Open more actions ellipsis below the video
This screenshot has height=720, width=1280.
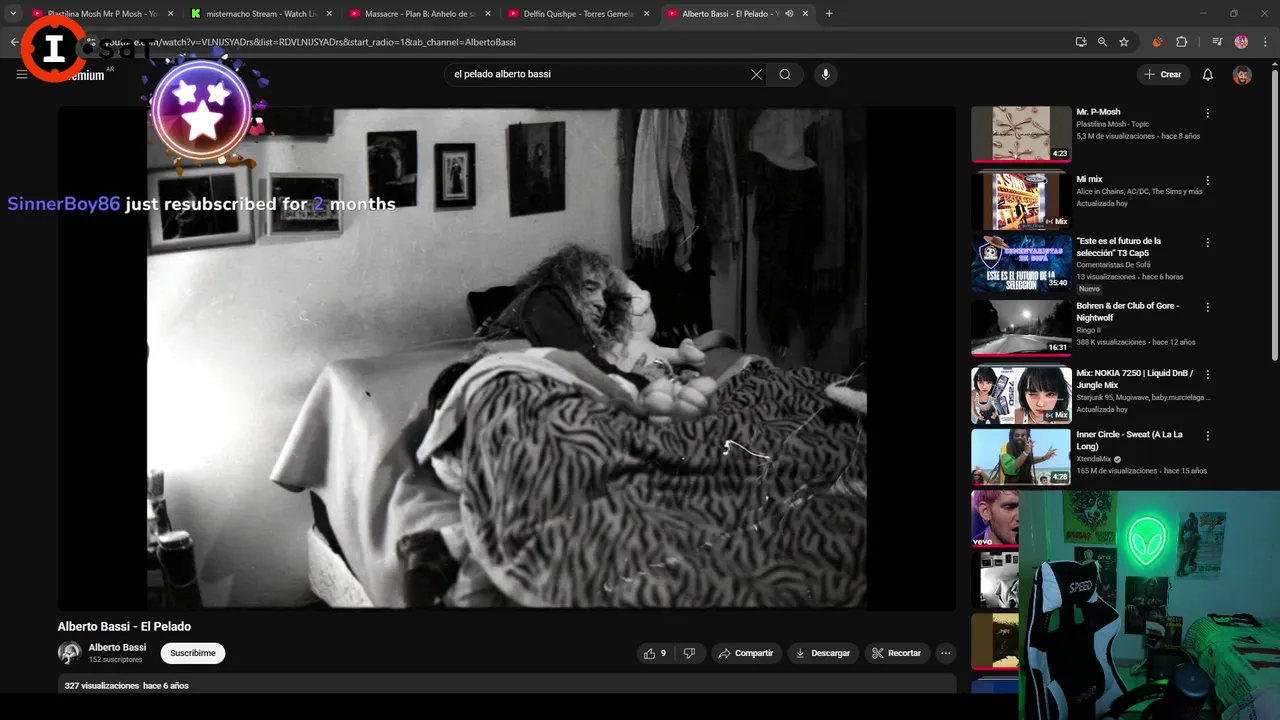tap(945, 653)
